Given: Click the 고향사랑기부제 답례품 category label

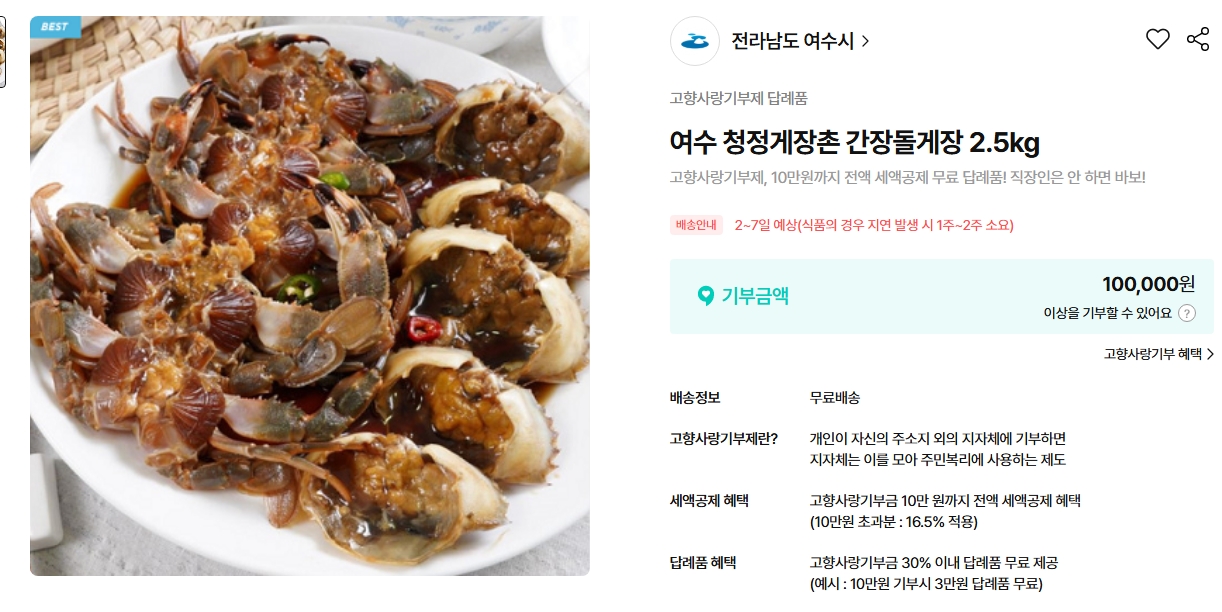Looking at the screenshot, I should click(738, 98).
